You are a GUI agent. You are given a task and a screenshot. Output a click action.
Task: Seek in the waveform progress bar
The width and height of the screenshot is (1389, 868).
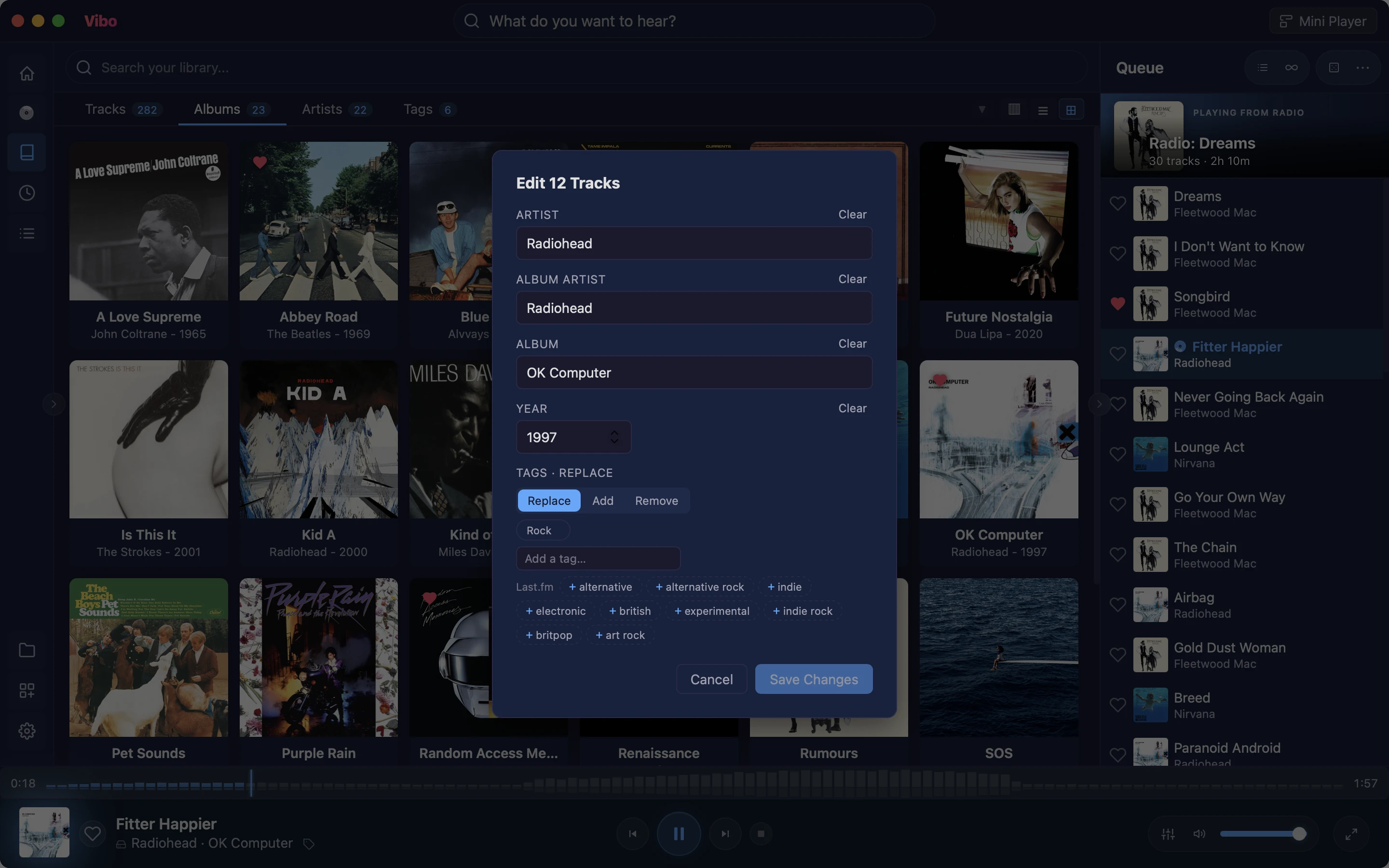(x=694, y=783)
